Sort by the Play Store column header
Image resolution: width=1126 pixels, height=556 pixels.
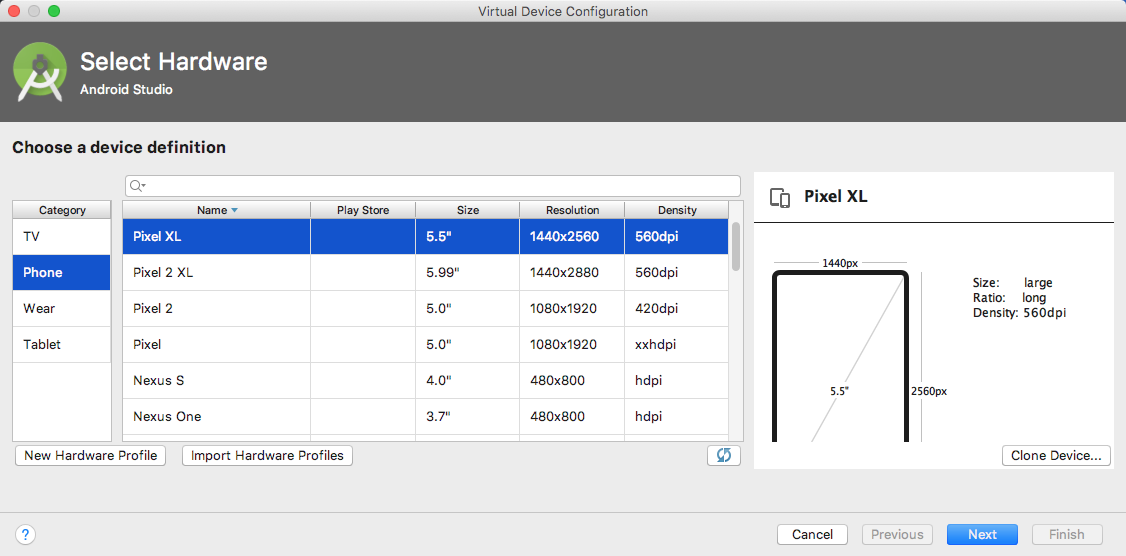tap(362, 210)
